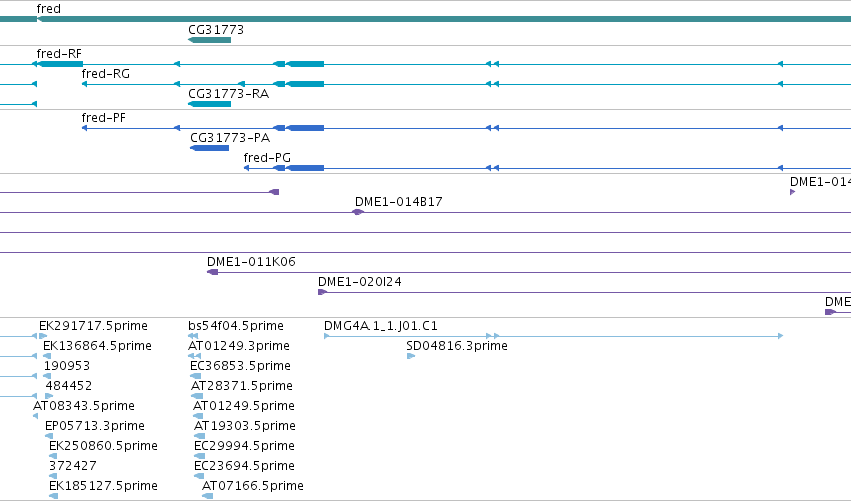Select the DME1-020I24 purple start glyph
851x501 pixels.
pos(322,292)
